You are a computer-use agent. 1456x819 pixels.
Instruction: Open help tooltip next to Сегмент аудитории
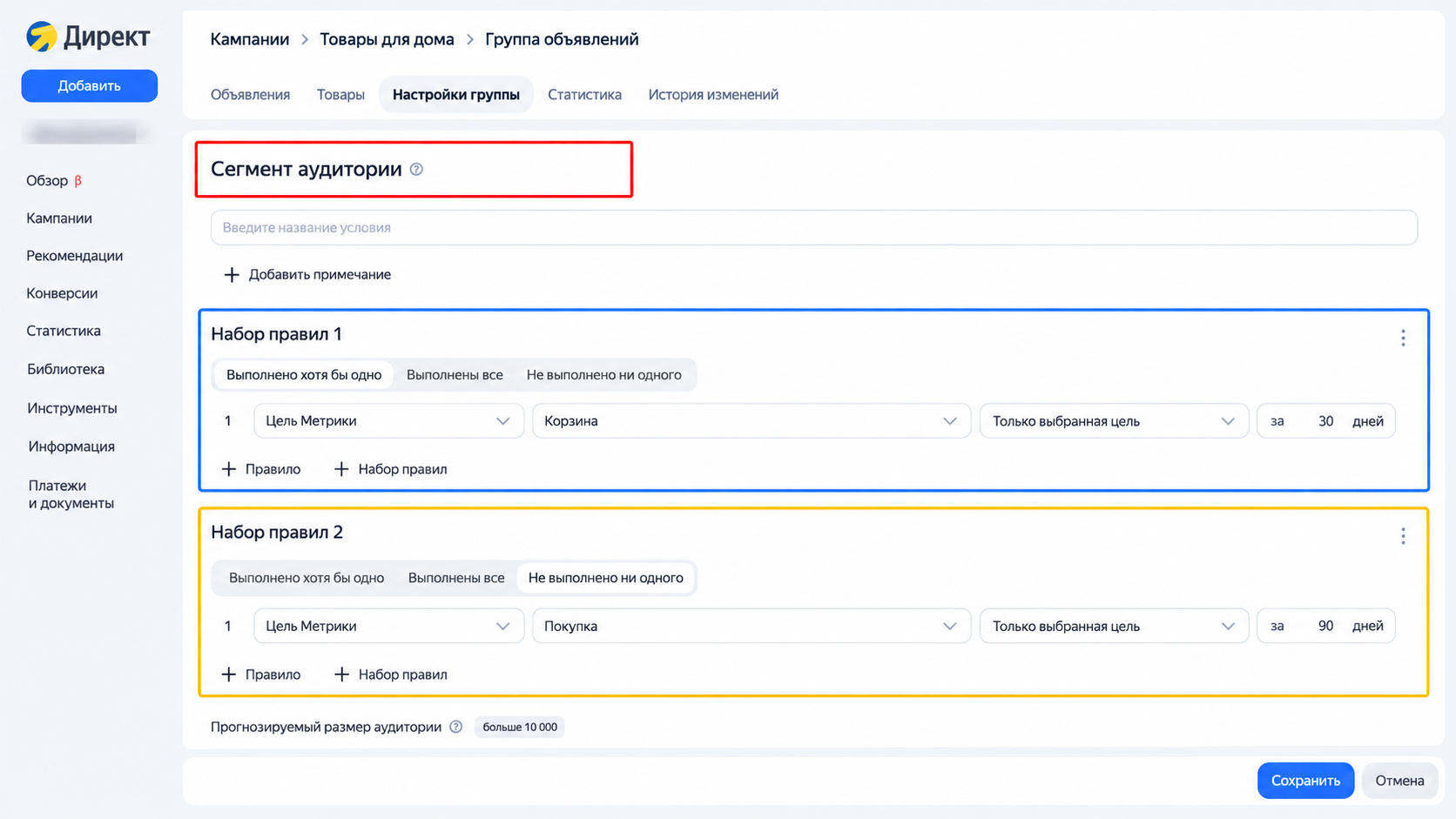pos(416,170)
